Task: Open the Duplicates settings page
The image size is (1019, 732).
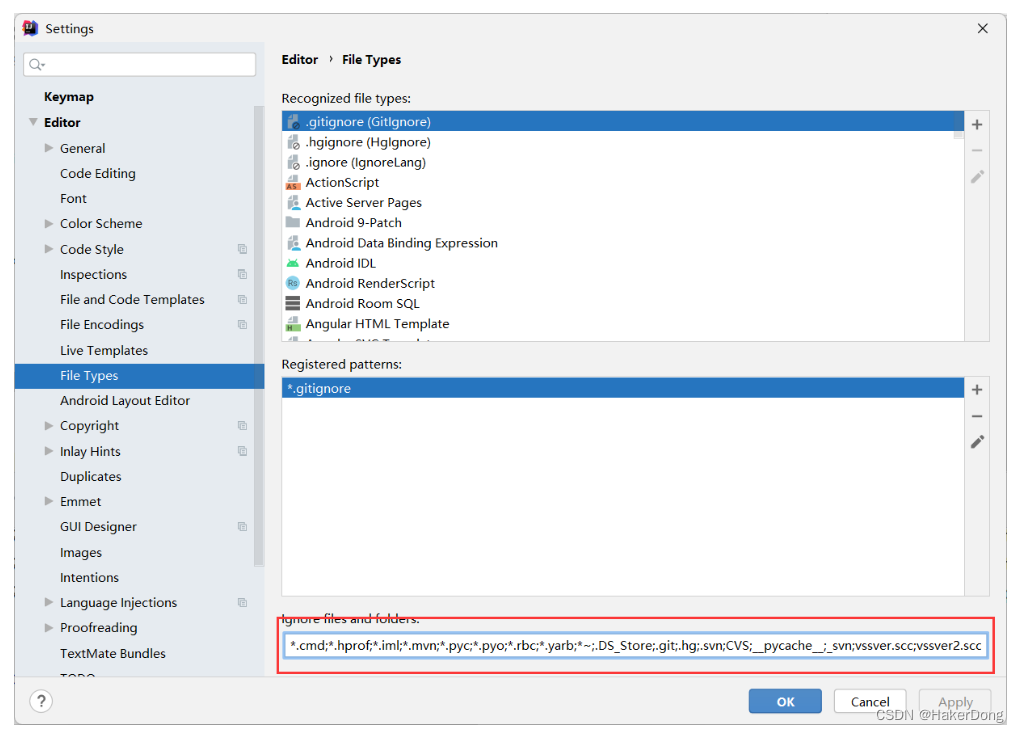Action: pyautogui.click(x=91, y=477)
